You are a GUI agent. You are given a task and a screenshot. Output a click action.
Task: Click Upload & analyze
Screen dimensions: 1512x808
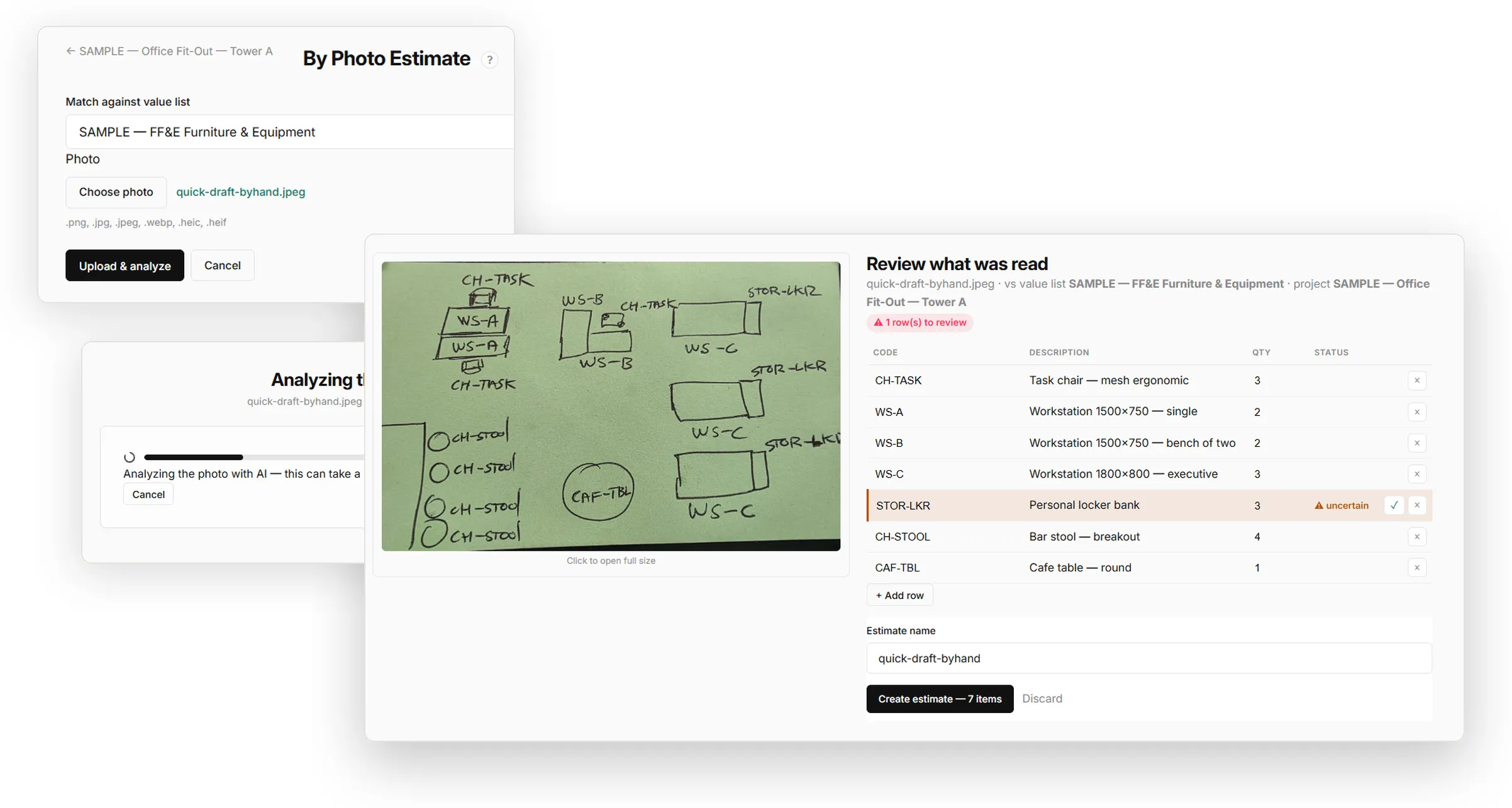(125, 266)
